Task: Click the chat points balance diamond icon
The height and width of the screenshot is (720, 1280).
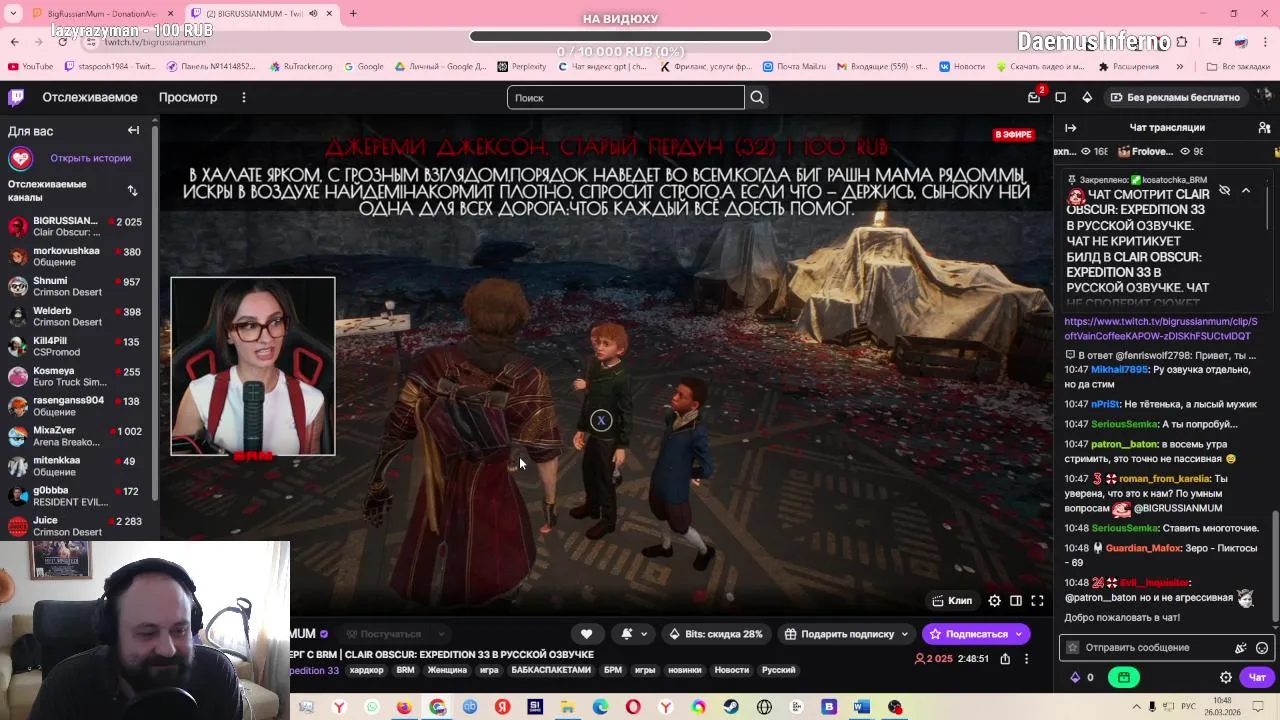Action: point(1075,677)
